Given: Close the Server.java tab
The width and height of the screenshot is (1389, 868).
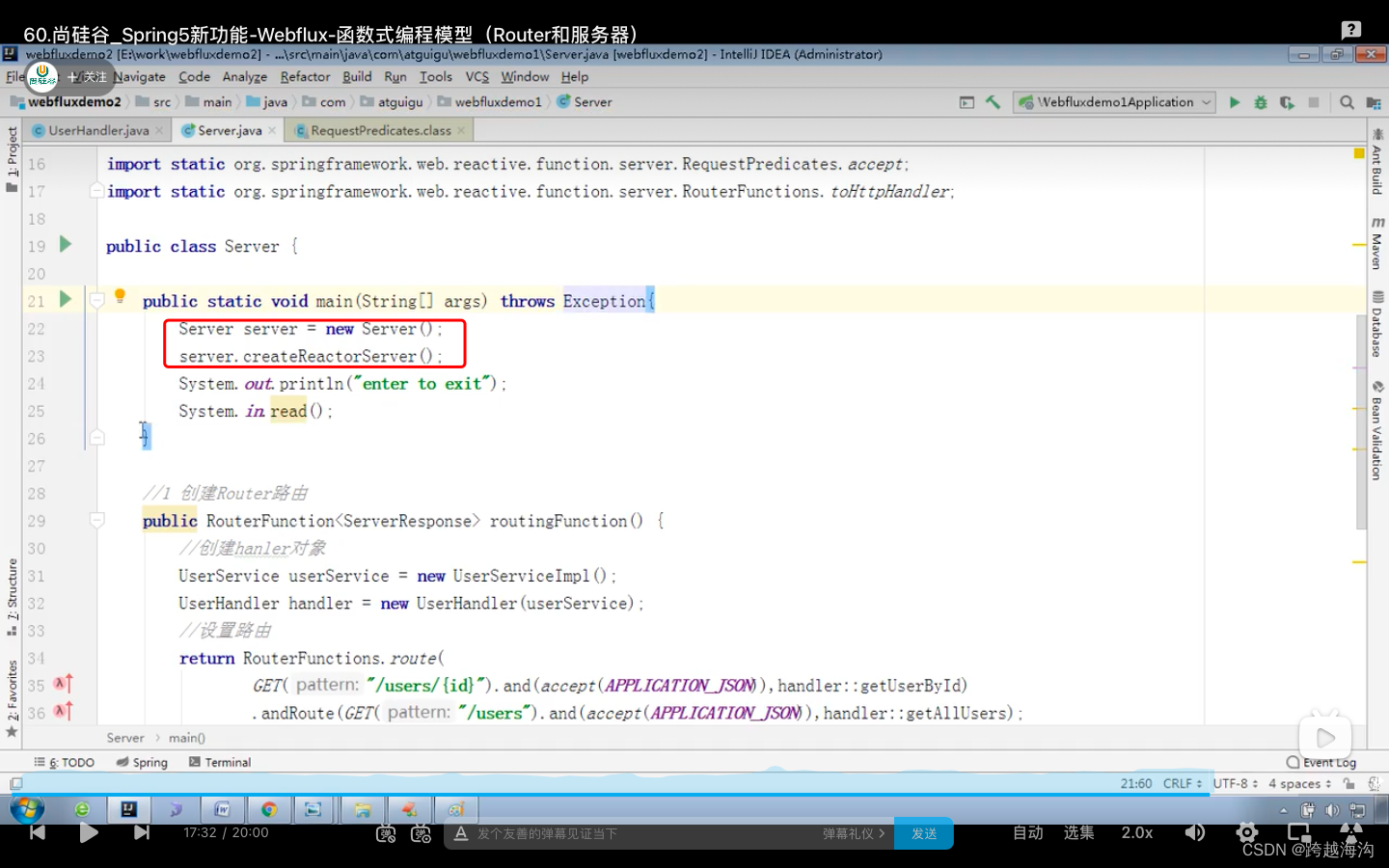Looking at the screenshot, I should [272, 130].
